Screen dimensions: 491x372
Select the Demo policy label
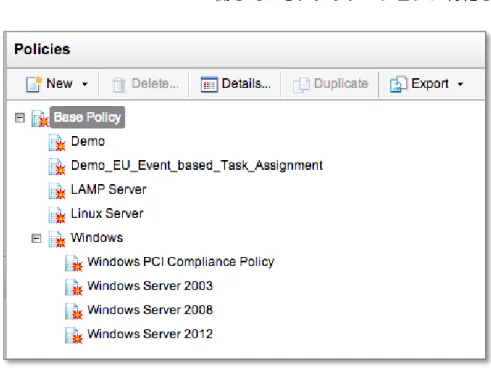pos(88,141)
